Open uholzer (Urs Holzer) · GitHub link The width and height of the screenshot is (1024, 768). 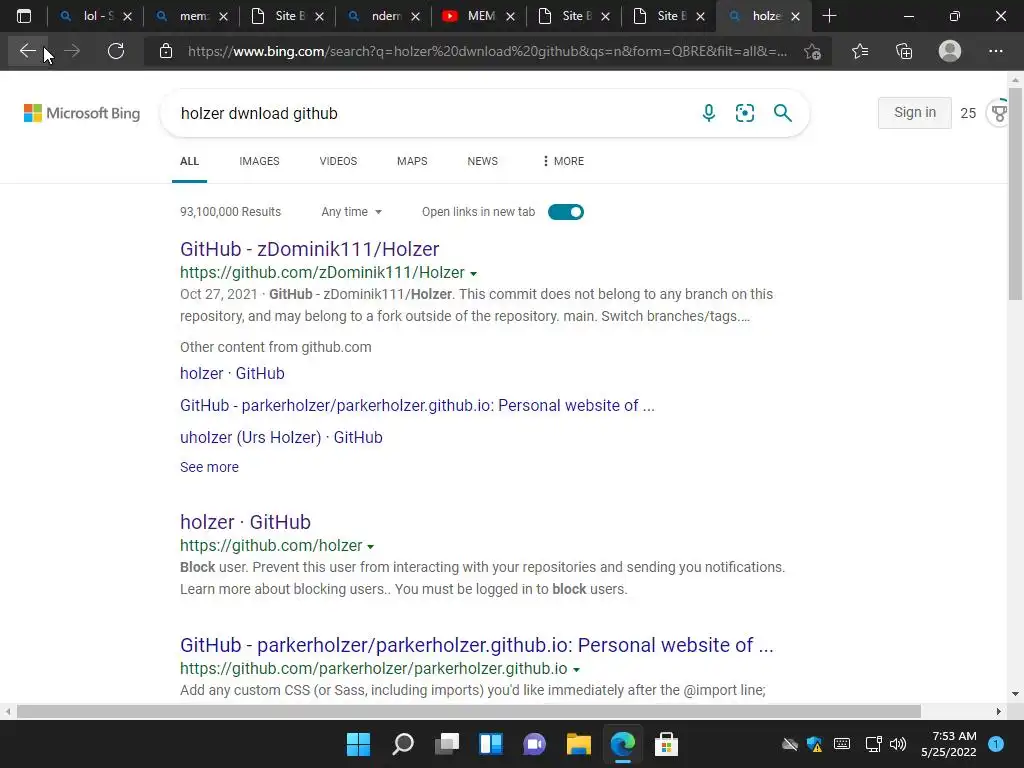(x=281, y=437)
